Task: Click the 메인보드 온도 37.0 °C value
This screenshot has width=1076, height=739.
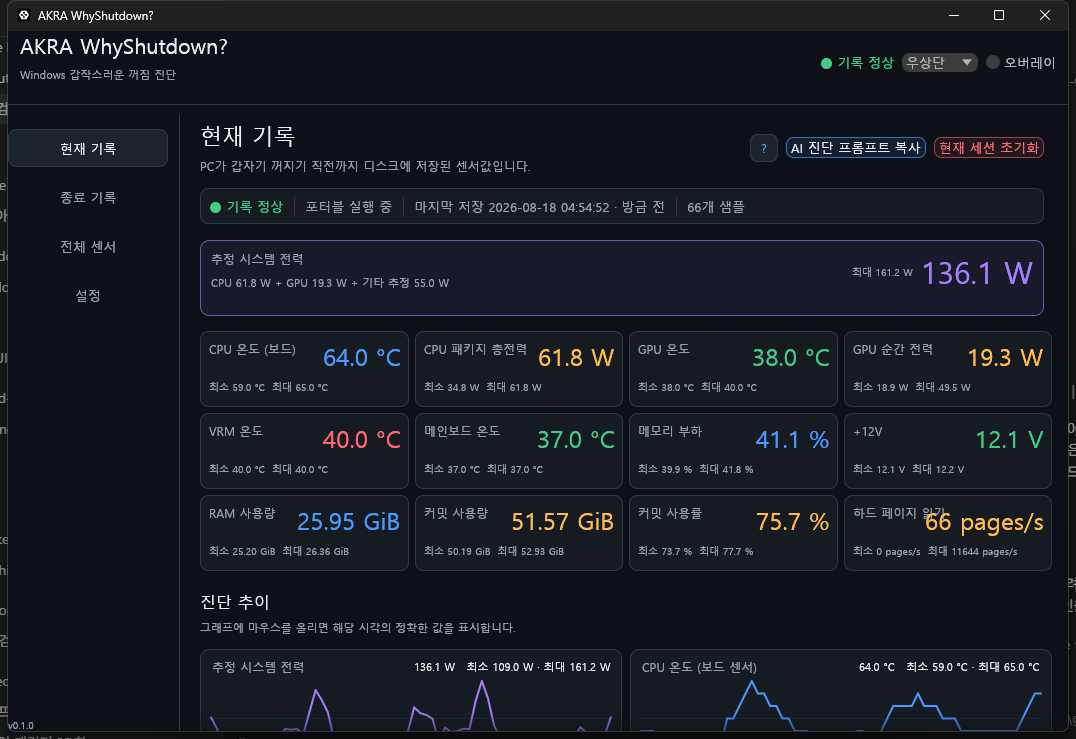Action: click(x=576, y=440)
